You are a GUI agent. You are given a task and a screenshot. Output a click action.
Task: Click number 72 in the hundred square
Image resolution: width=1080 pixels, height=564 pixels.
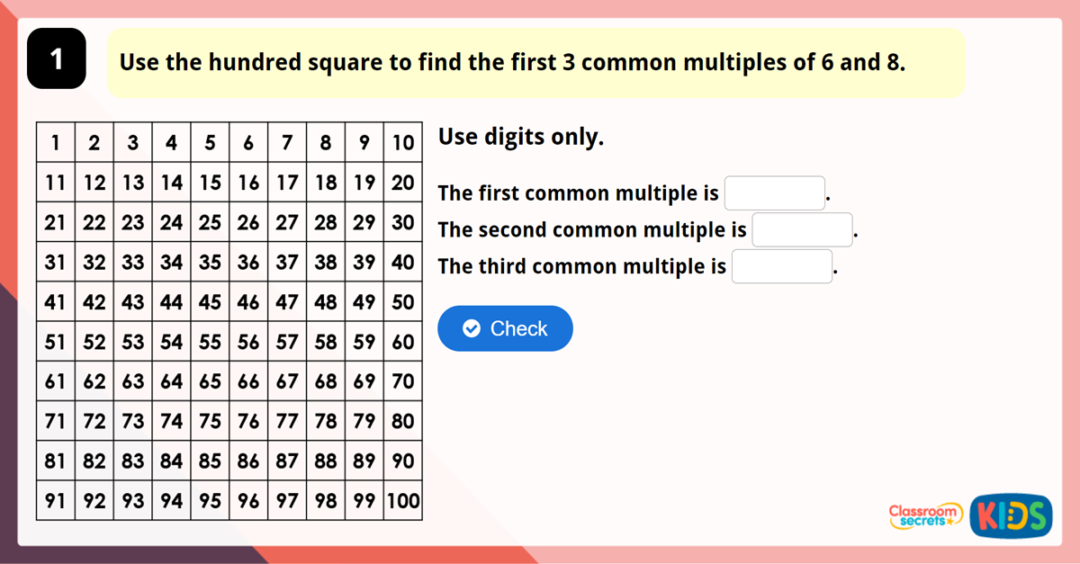tap(94, 421)
